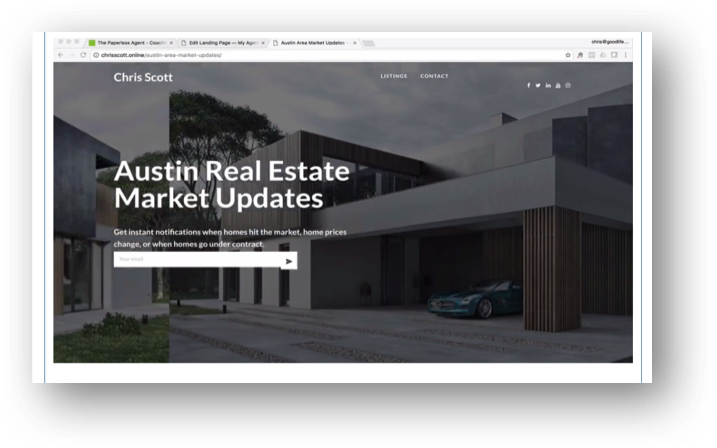Open the Facebook social icon

pyautogui.click(x=529, y=85)
